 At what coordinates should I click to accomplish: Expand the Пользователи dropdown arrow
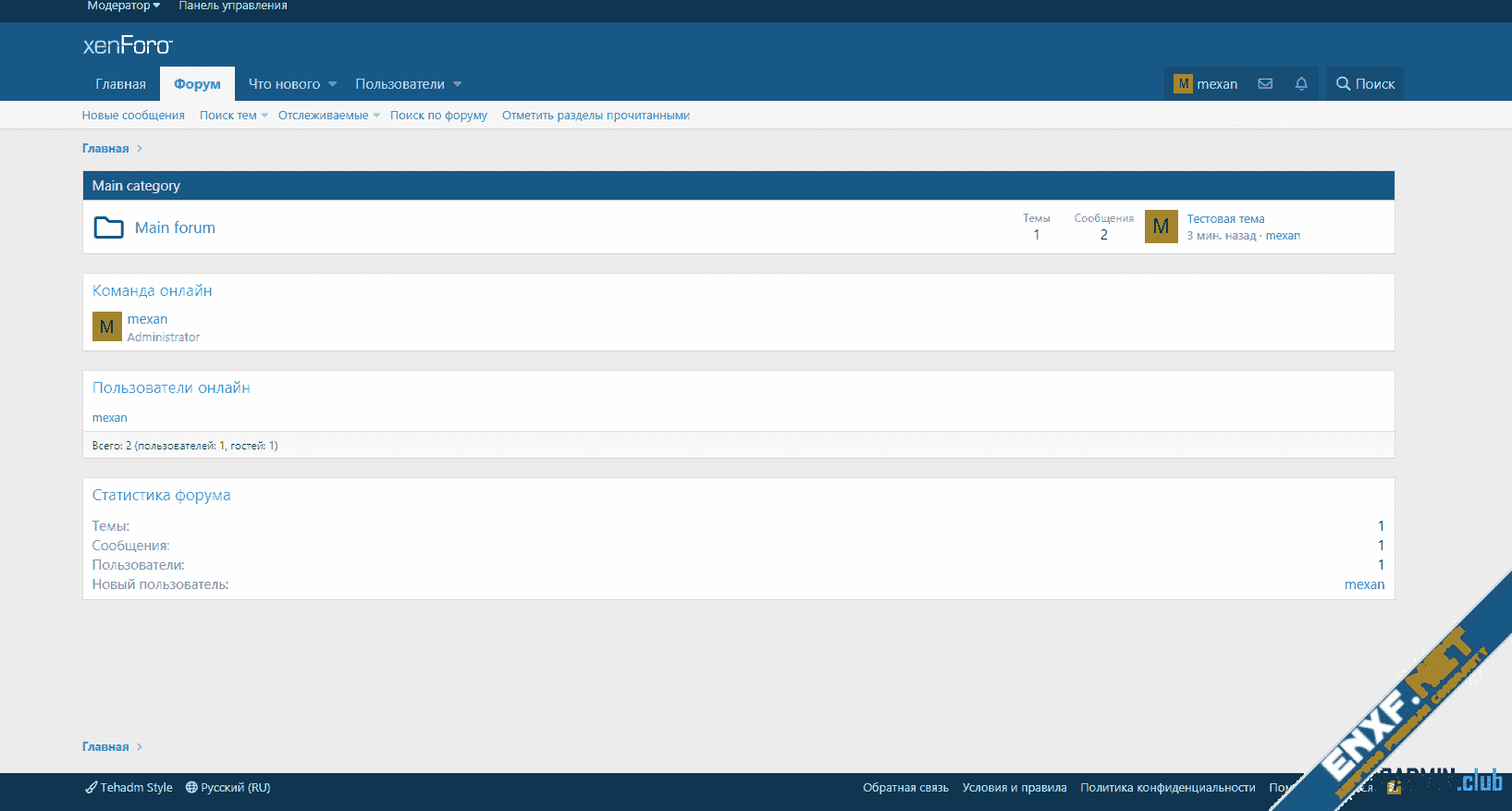(x=457, y=84)
